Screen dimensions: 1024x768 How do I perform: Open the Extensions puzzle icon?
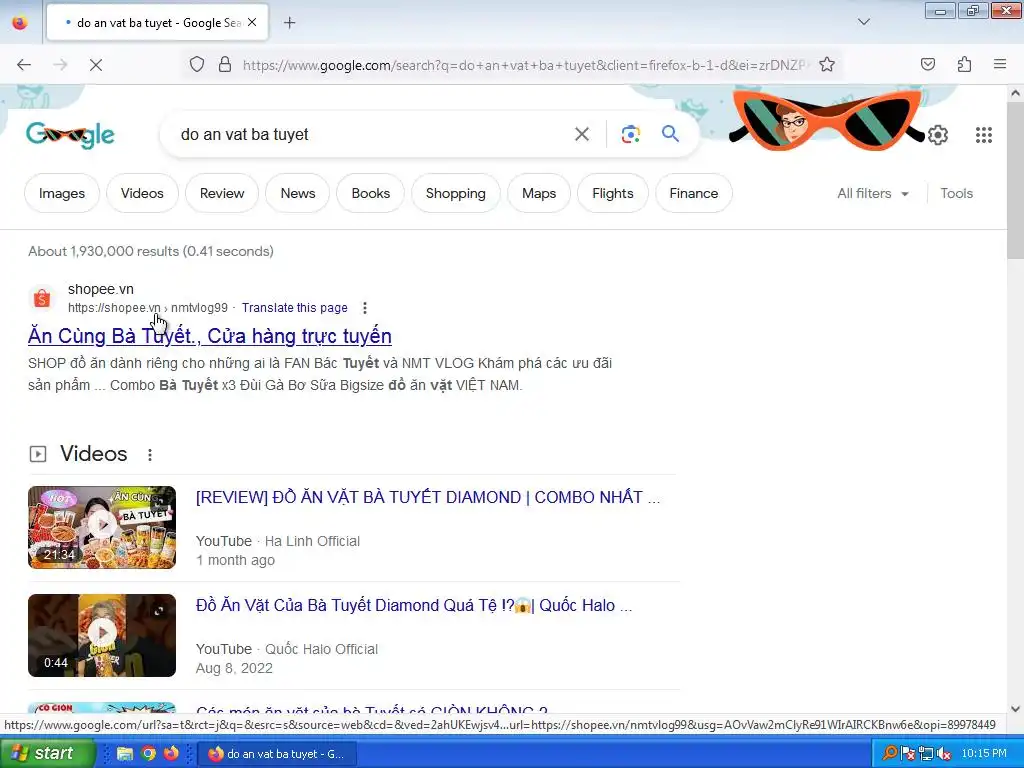pyautogui.click(x=965, y=64)
